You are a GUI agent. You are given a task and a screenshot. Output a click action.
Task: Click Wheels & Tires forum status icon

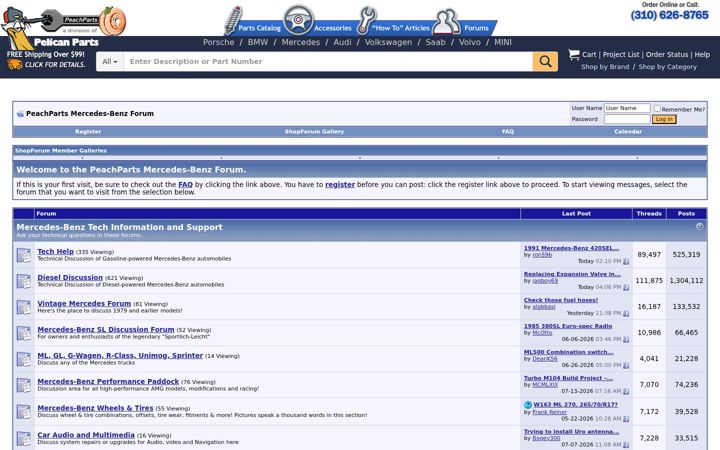[x=24, y=411]
